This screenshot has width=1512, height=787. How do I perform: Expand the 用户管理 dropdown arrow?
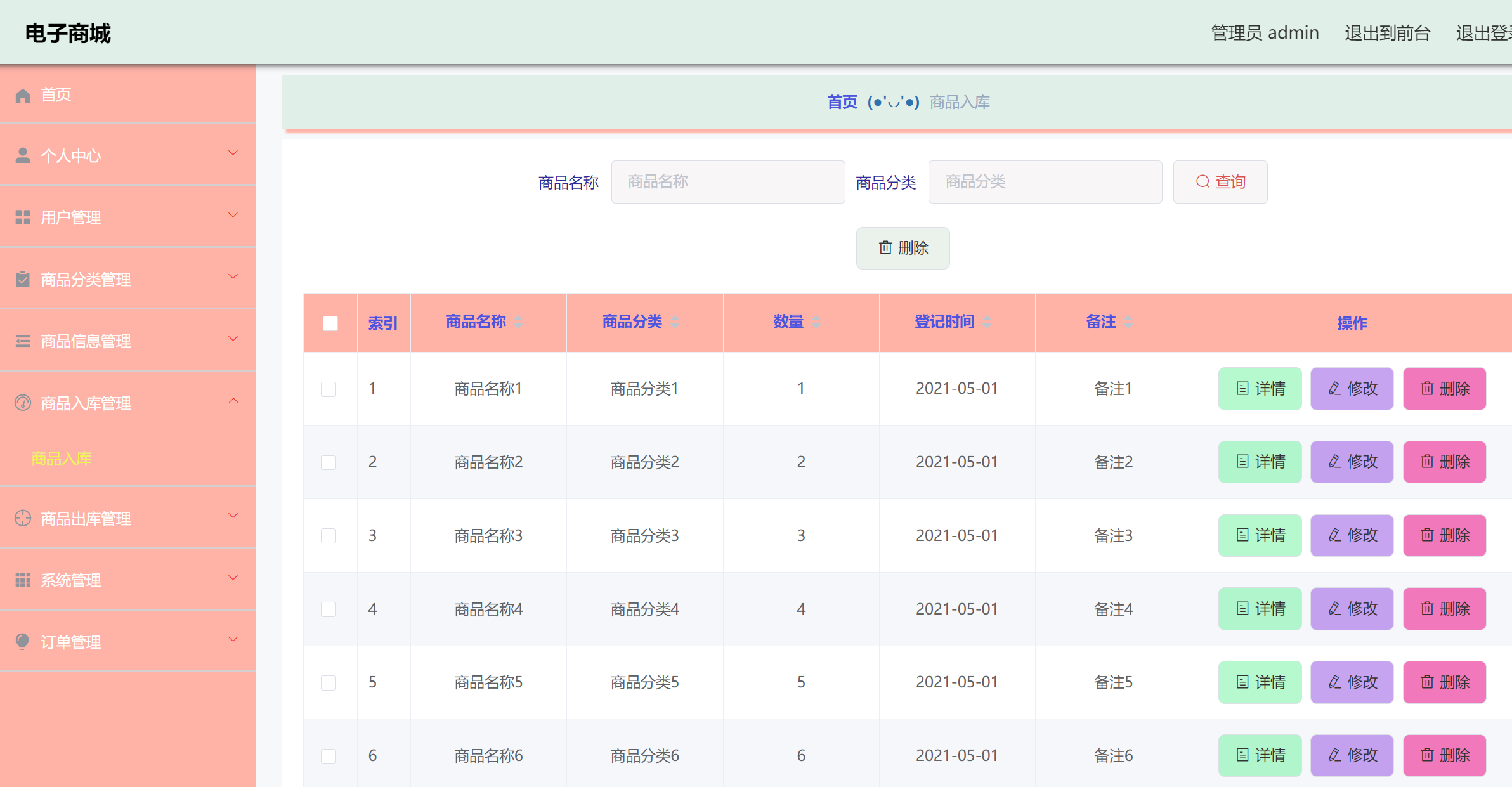pos(233,215)
